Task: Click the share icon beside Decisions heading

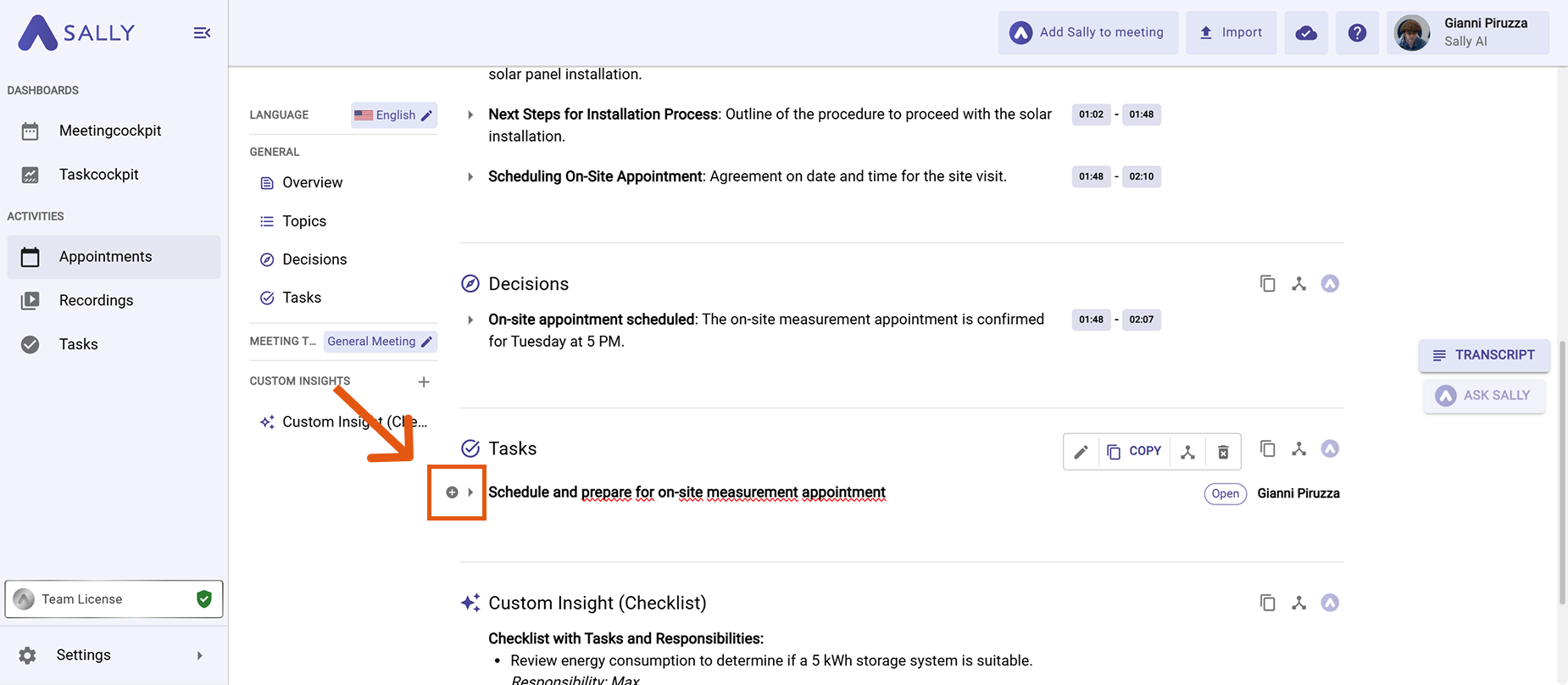Action: pyautogui.click(x=1298, y=284)
